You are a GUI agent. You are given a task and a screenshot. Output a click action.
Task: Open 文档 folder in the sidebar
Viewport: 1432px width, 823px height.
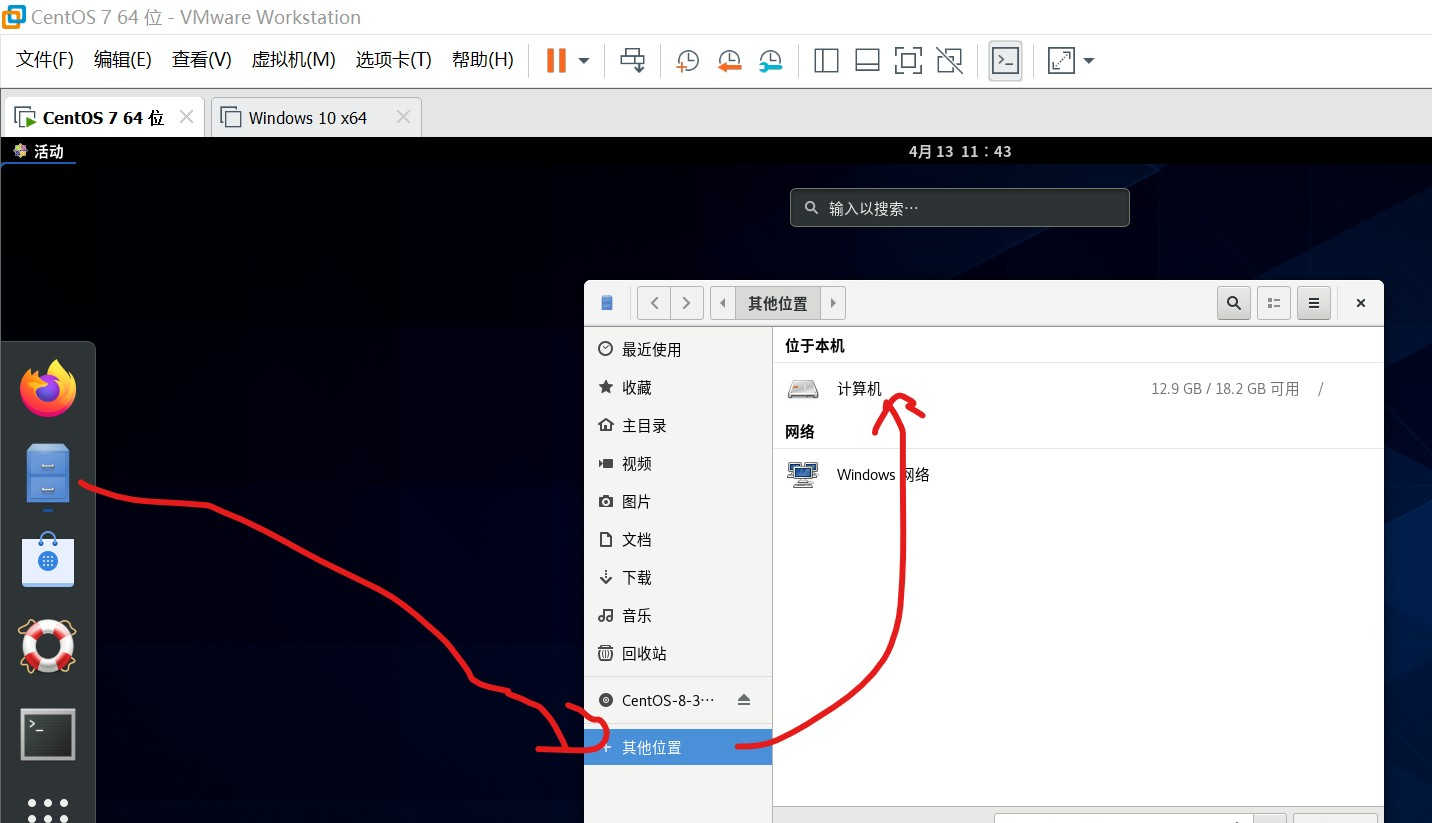[678, 539]
